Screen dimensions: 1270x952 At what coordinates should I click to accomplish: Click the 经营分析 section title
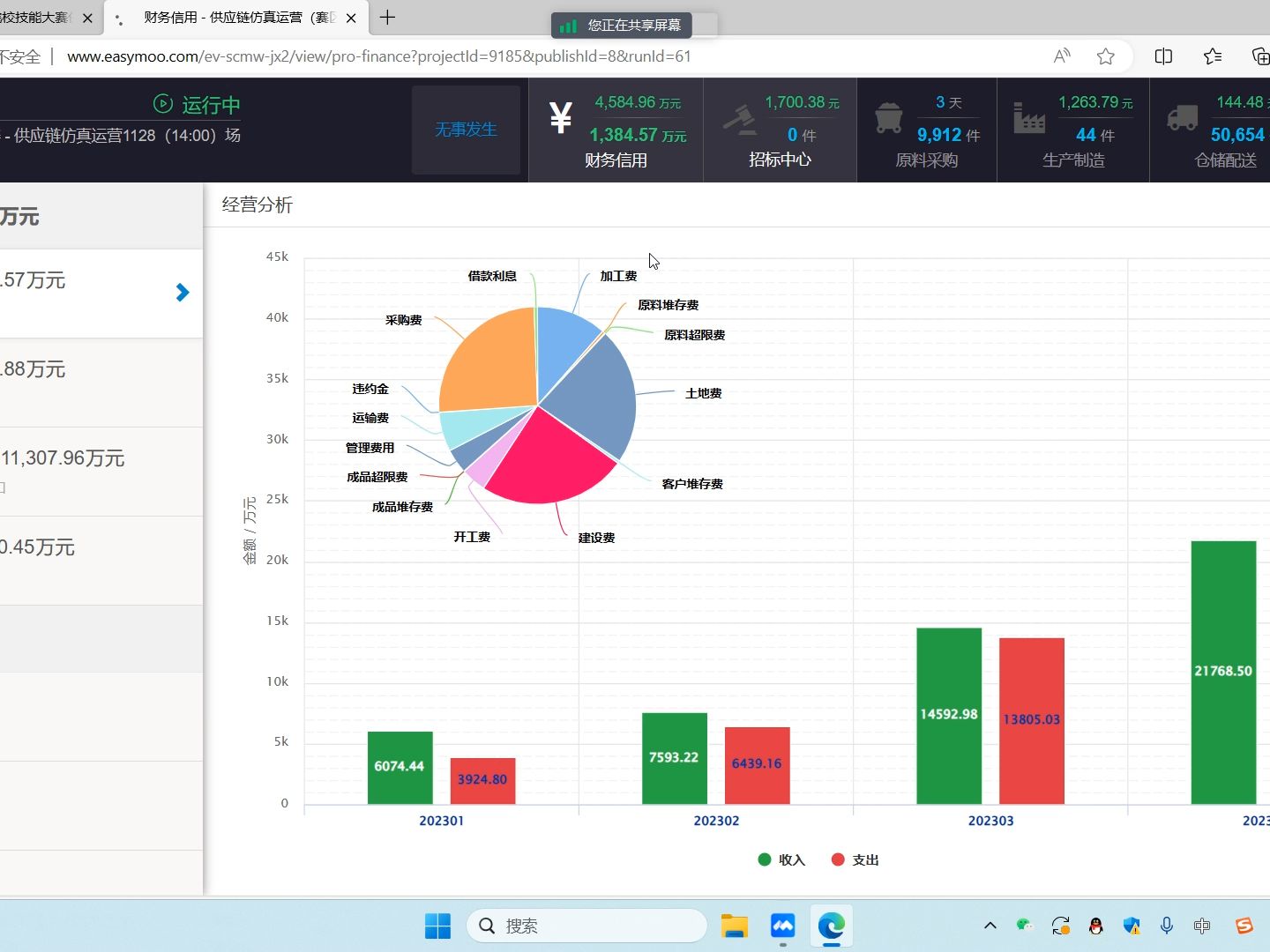257,205
